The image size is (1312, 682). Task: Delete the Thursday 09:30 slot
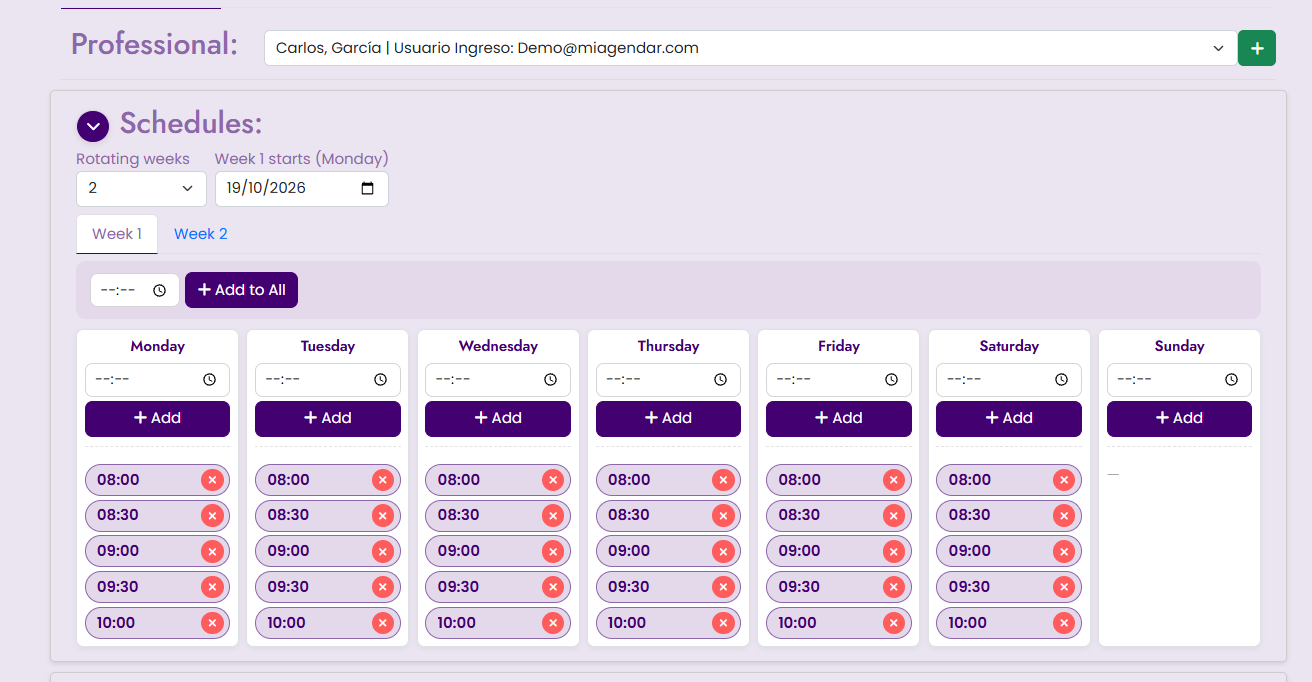722,587
